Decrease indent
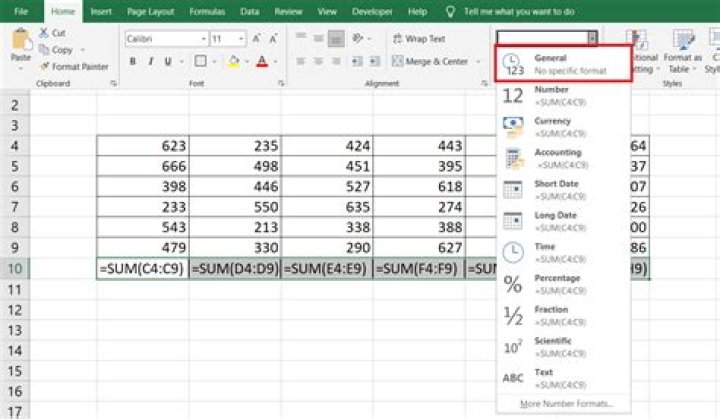The height and width of the screenshot is (419, 720). [x=357, y=61]
